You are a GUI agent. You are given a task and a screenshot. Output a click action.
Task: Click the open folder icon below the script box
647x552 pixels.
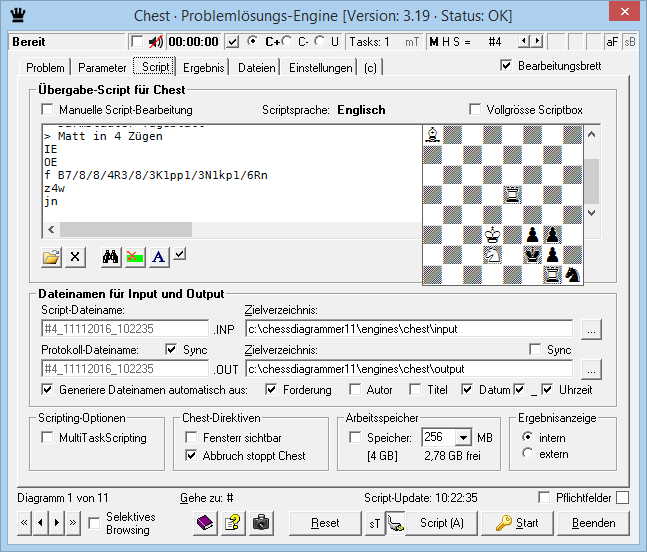coord(51,257)
